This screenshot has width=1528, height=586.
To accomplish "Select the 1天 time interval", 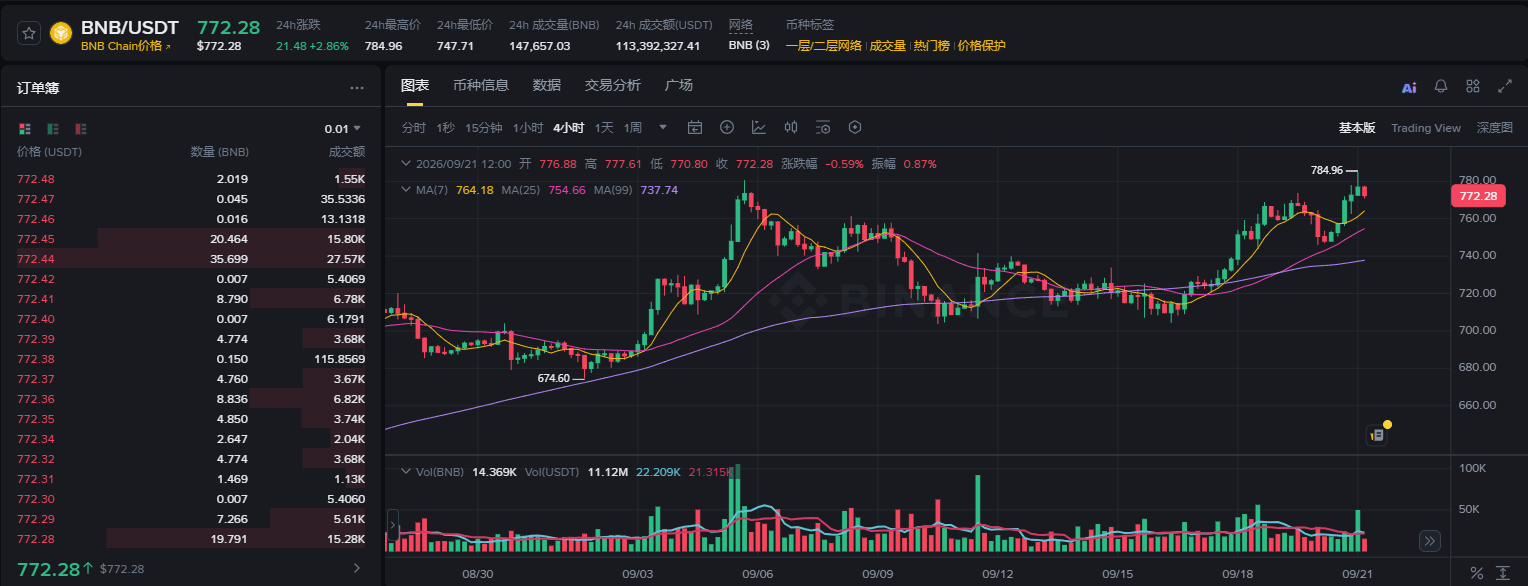I will click(x=604, y=128).
